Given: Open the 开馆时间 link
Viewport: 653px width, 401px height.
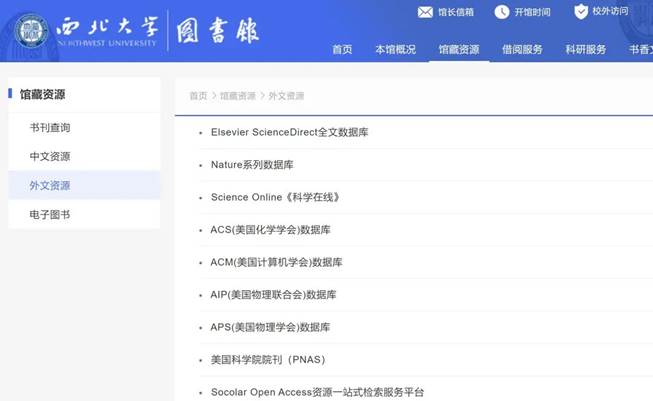Looking at the screenshot, I should pos(532,12).
